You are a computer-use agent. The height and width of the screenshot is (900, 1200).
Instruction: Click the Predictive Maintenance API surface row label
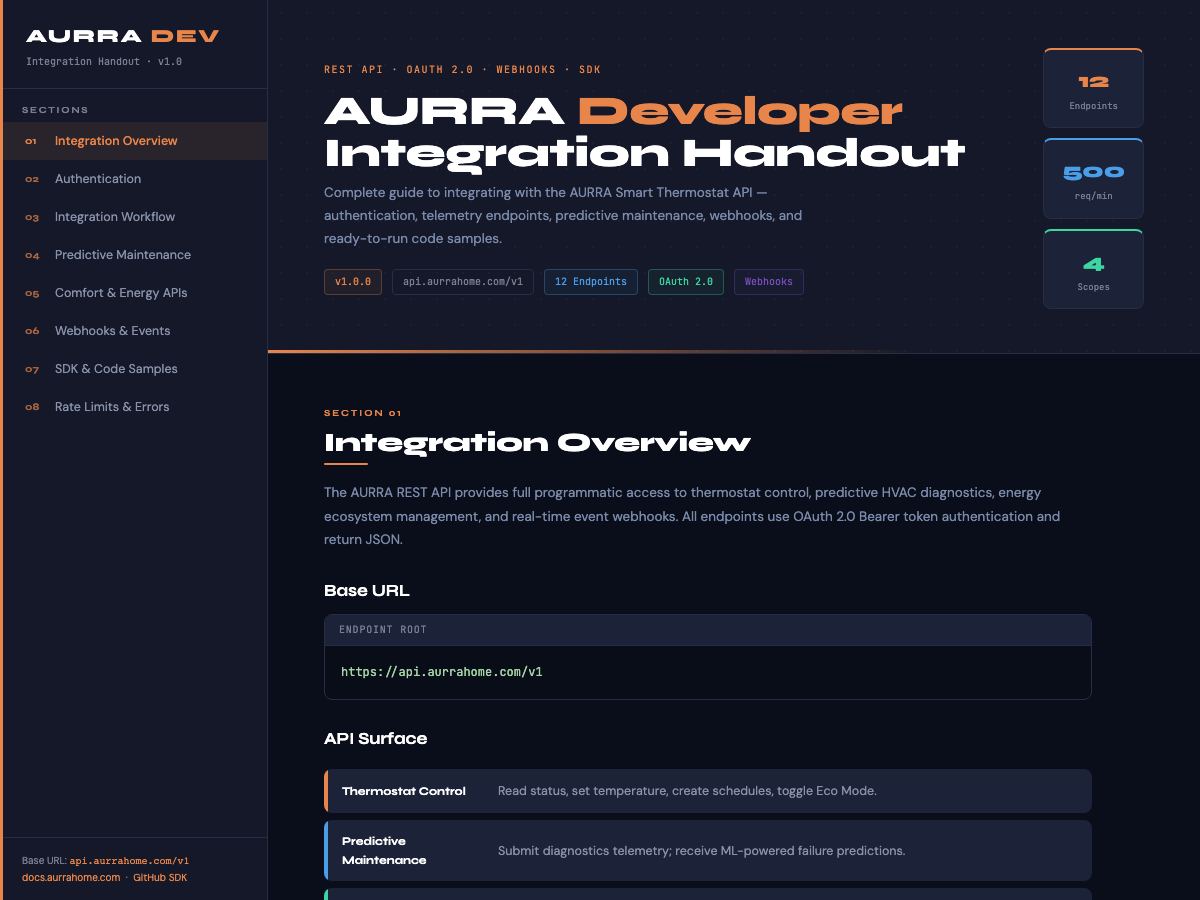coord(384,851)
